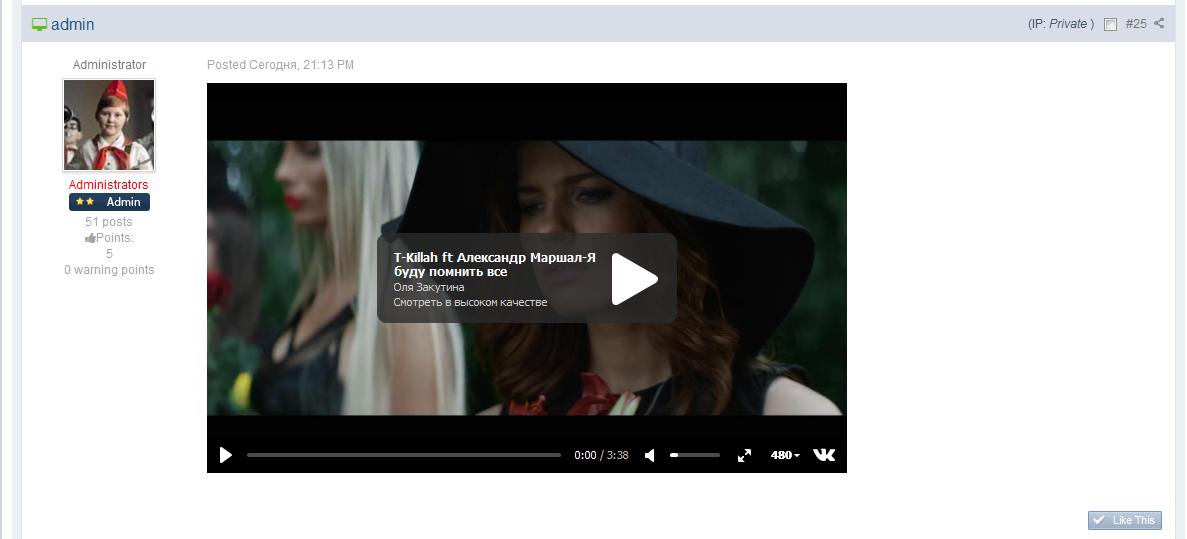Open the 480 video quality dropdown
This screenshot has width=1187, height=539.
click(785, 456)
